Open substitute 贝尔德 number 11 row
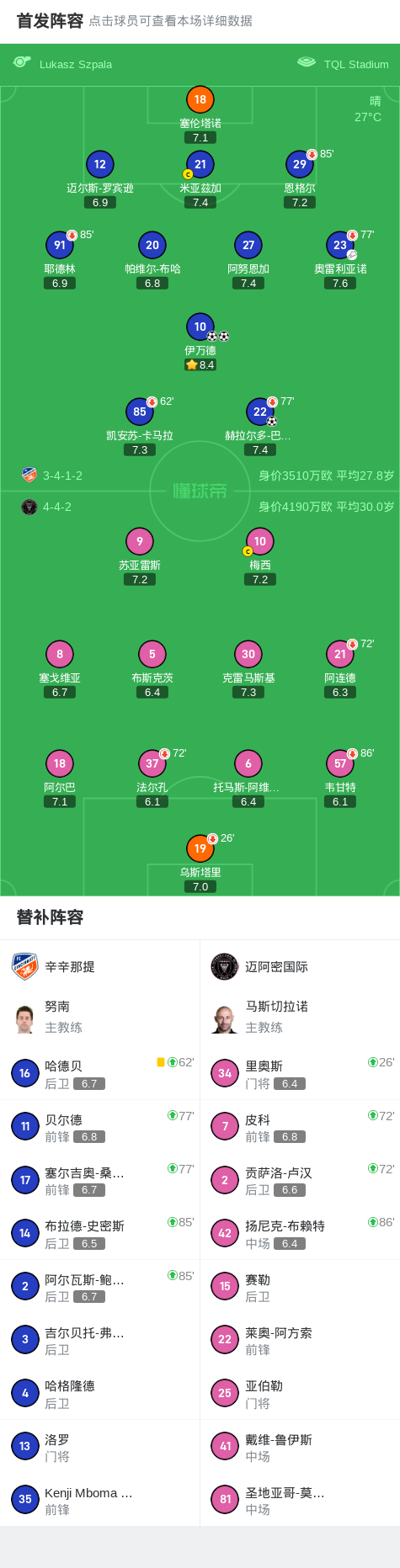400x1568 pixels. tap(100, 1126)
